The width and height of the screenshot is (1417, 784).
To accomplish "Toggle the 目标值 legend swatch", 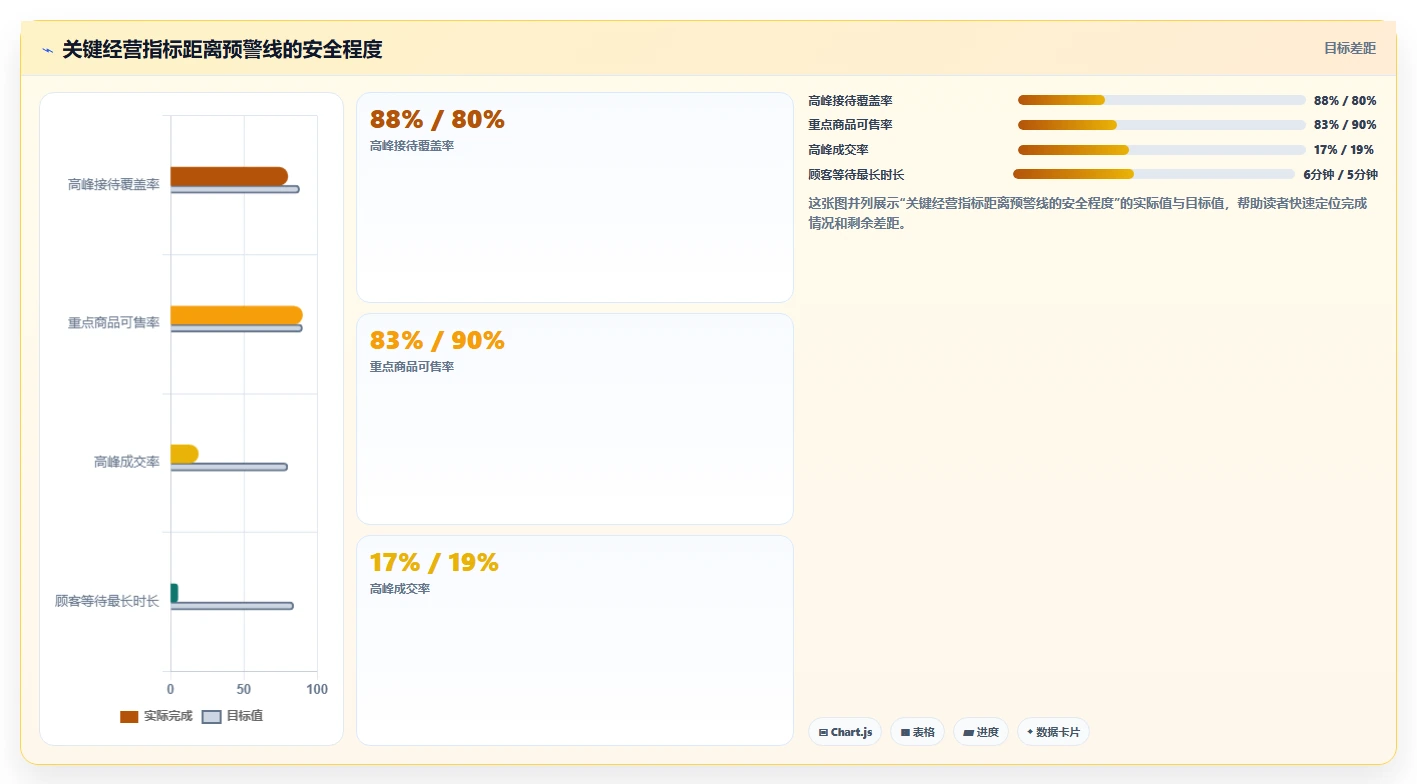I will (x=211, y=716).
